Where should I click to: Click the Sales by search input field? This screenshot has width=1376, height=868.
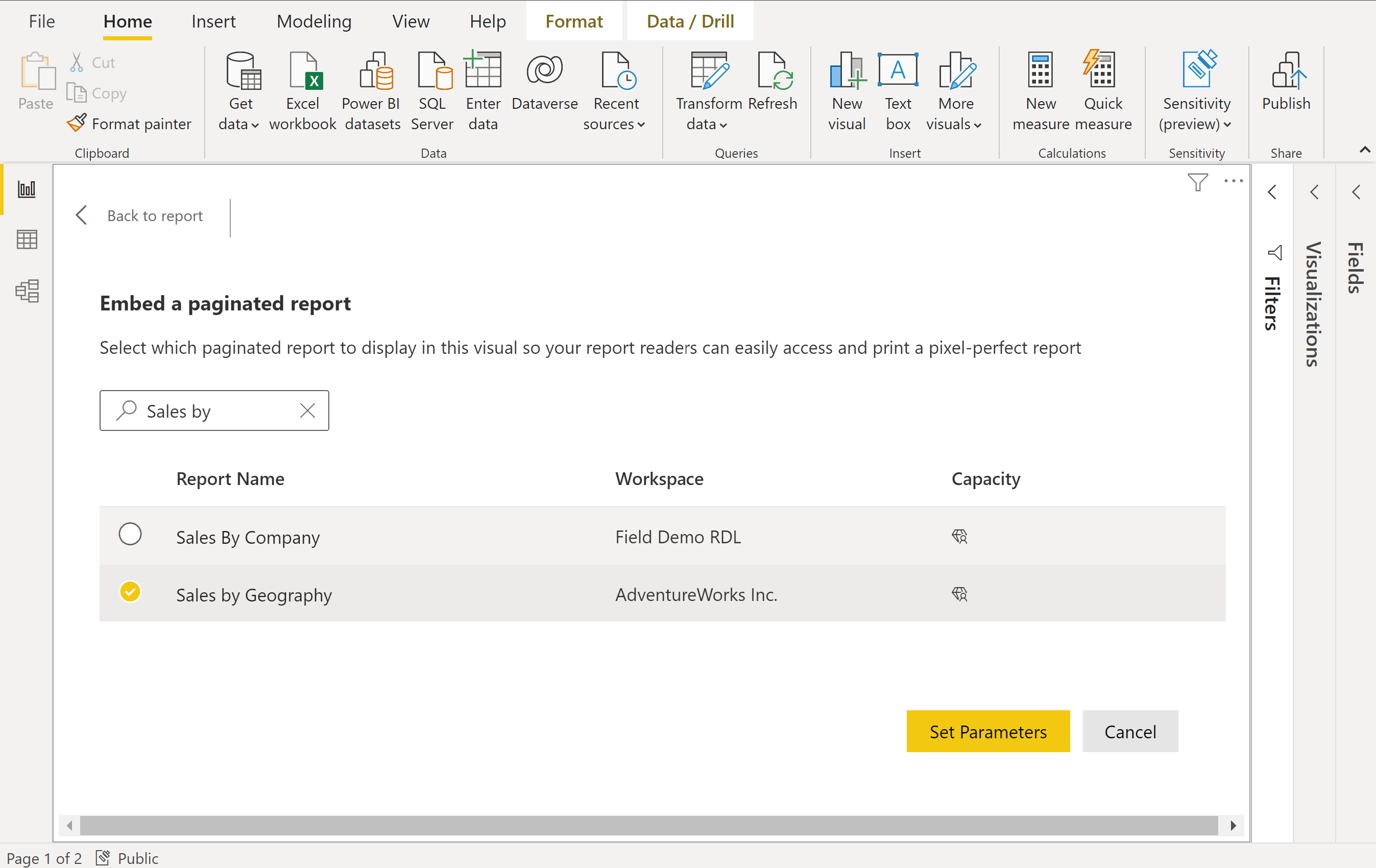click(x=214, y=410)
